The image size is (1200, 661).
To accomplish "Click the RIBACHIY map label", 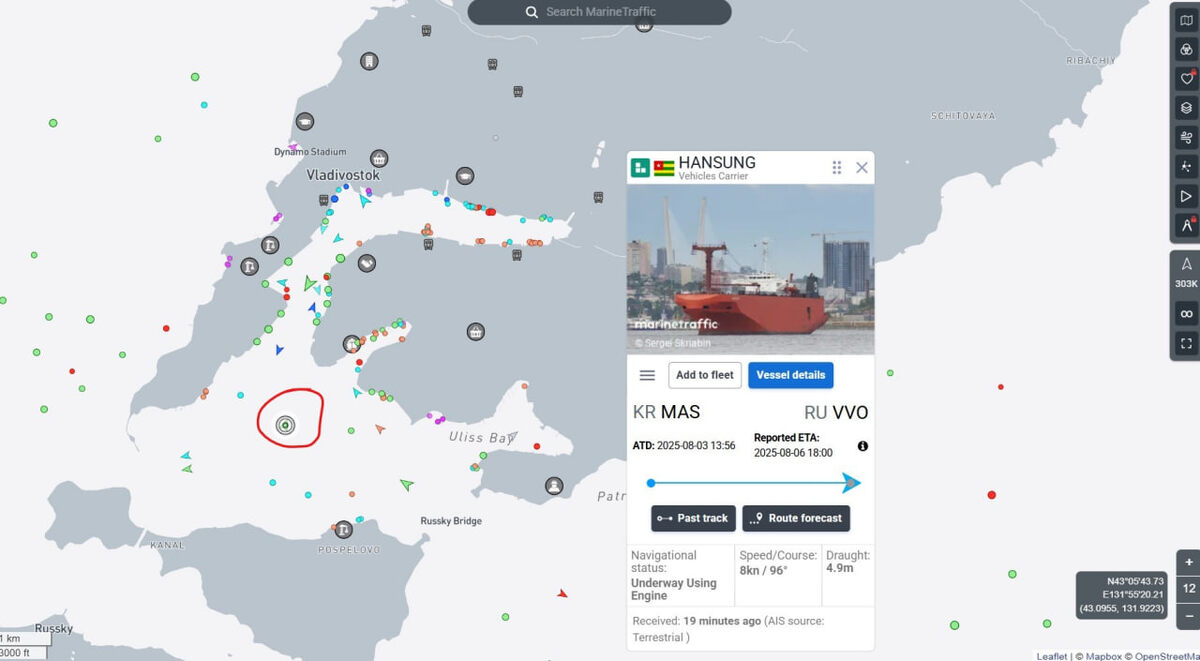I will [1091, 60].
